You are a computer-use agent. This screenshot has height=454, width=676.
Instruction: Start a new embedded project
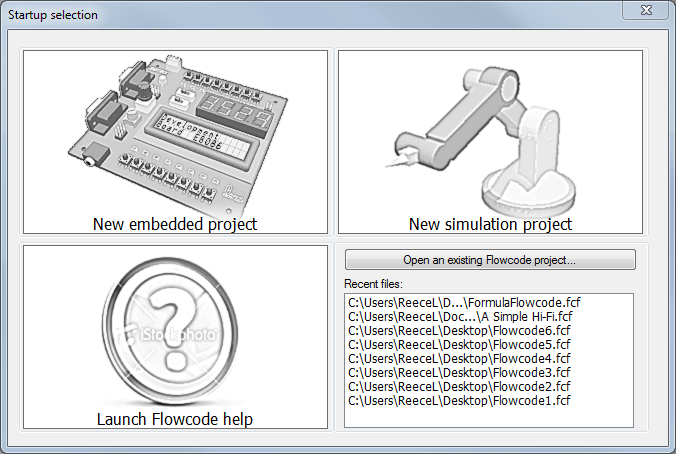[175, 142]
